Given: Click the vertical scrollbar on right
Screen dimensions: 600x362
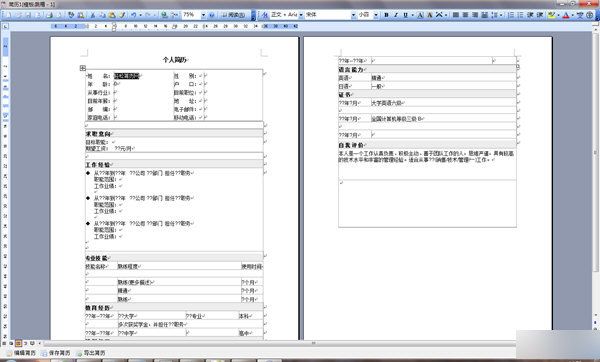Looking at the screenshot, I should [596, 153].
